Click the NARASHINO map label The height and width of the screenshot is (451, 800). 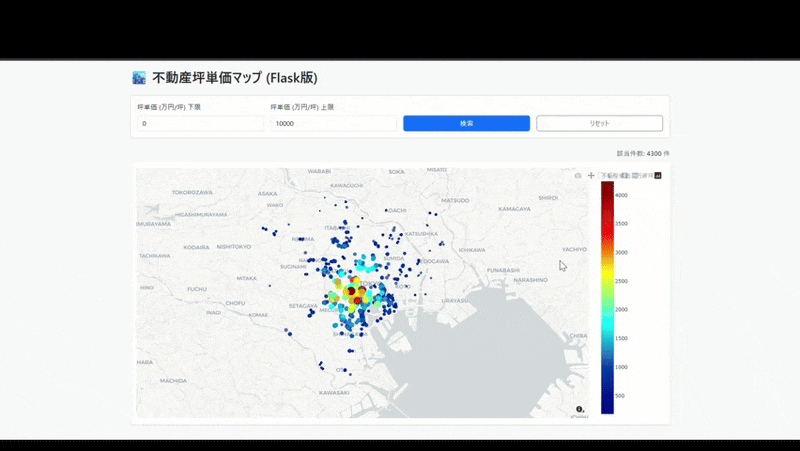(531, 280)
